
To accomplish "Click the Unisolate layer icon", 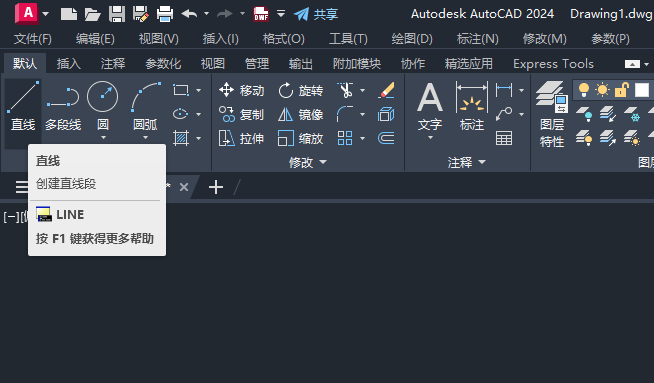I will pos(608,138).
